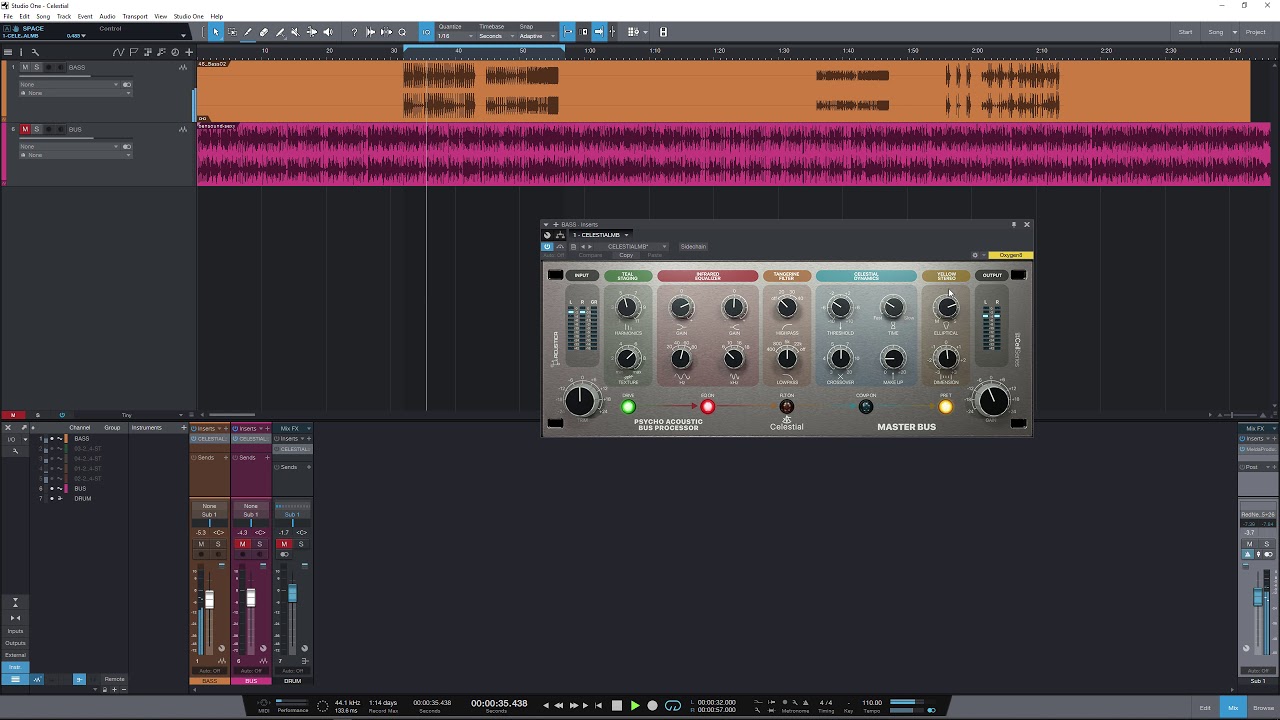Select the Listen speaker tool

coord(327,32)
